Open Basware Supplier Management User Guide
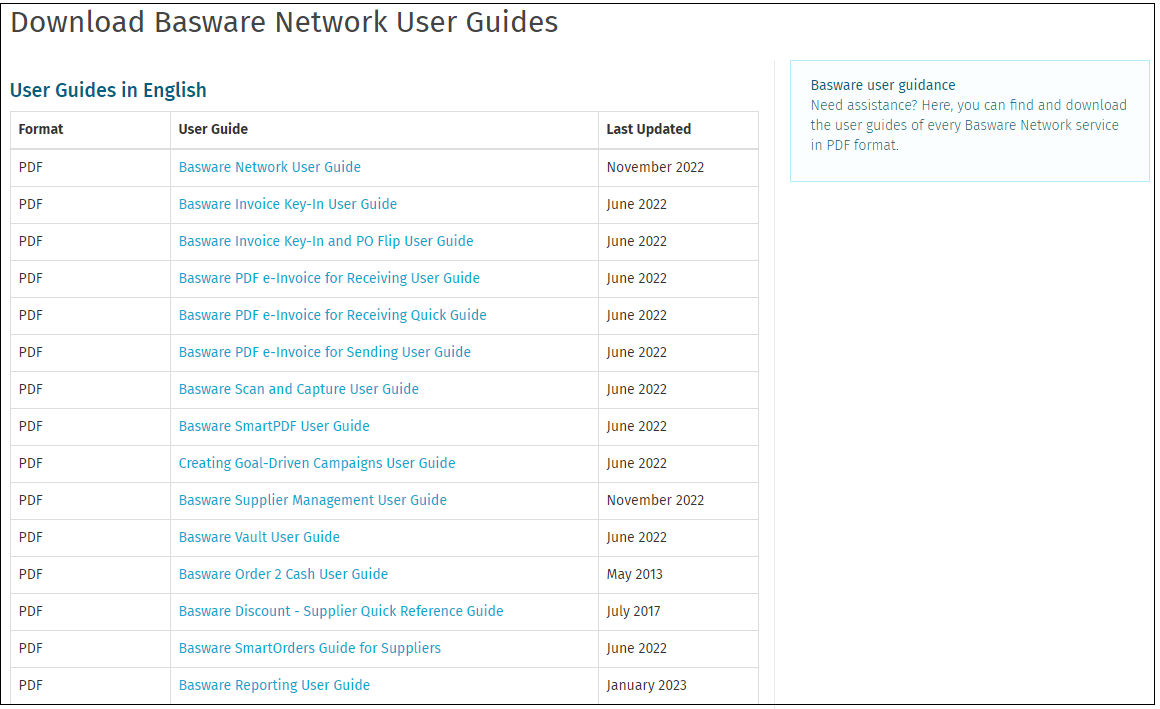This screenshot has height=709, width=1160. tap(312, 500)
